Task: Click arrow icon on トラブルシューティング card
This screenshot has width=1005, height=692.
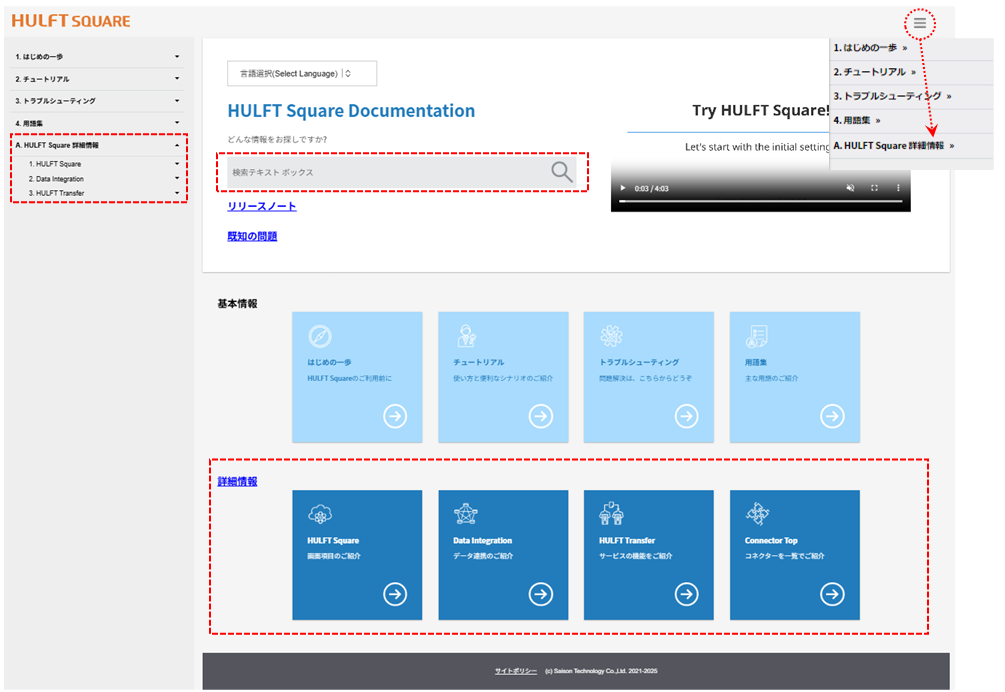Action: tap(687, 416)
